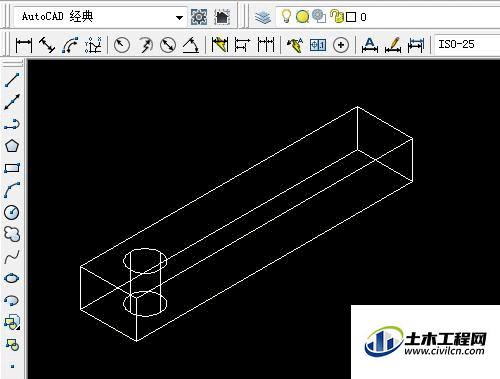Toggle viewport freeze for layer 0
Viewport: 500px width, 379px height.
pyautogui.click(x=319, y=16)
